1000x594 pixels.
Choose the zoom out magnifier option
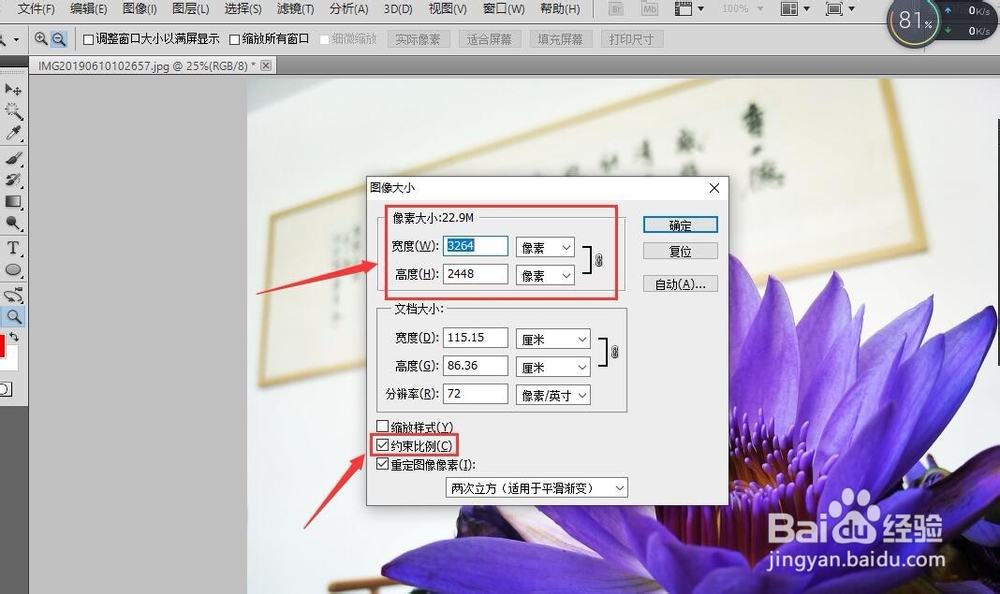coord(59,39)
